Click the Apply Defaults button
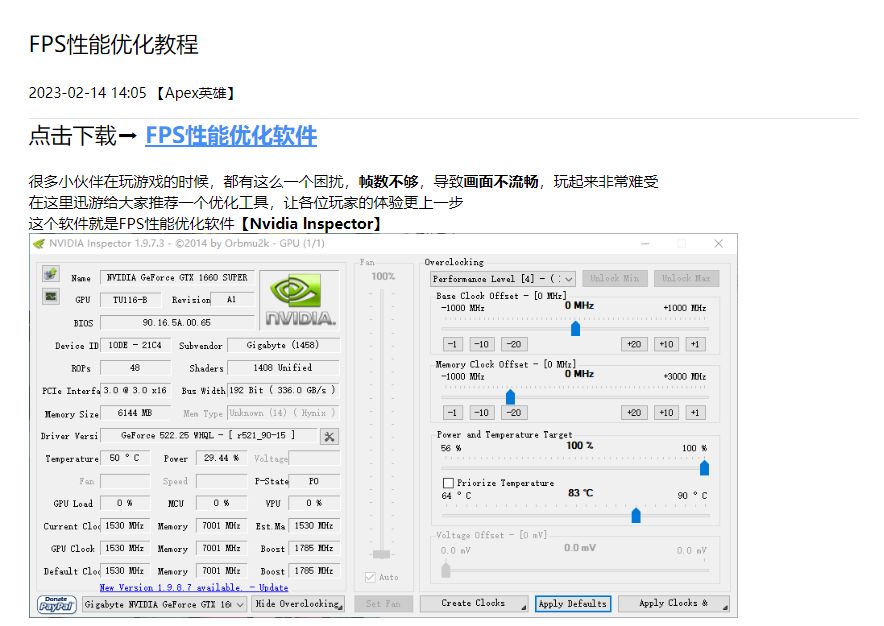The width and height of the screenshot is (884, 626). coord(573,603)
